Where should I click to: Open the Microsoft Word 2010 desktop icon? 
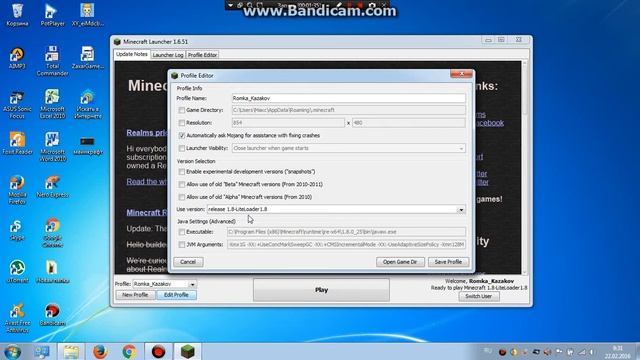pos(52,147)
